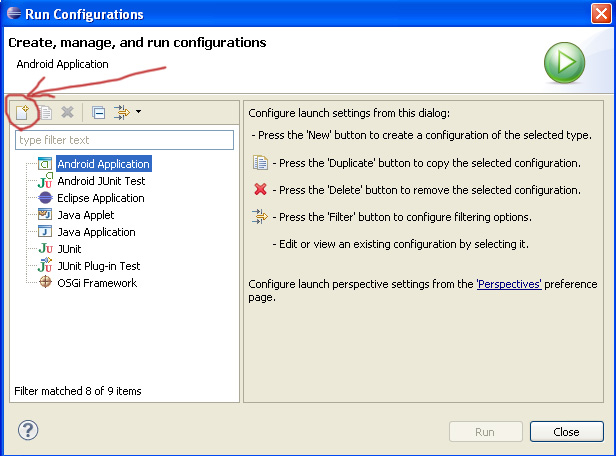Click the Filter launch configurations icon
The image size is (616, 456).
[x=122, y=112]
